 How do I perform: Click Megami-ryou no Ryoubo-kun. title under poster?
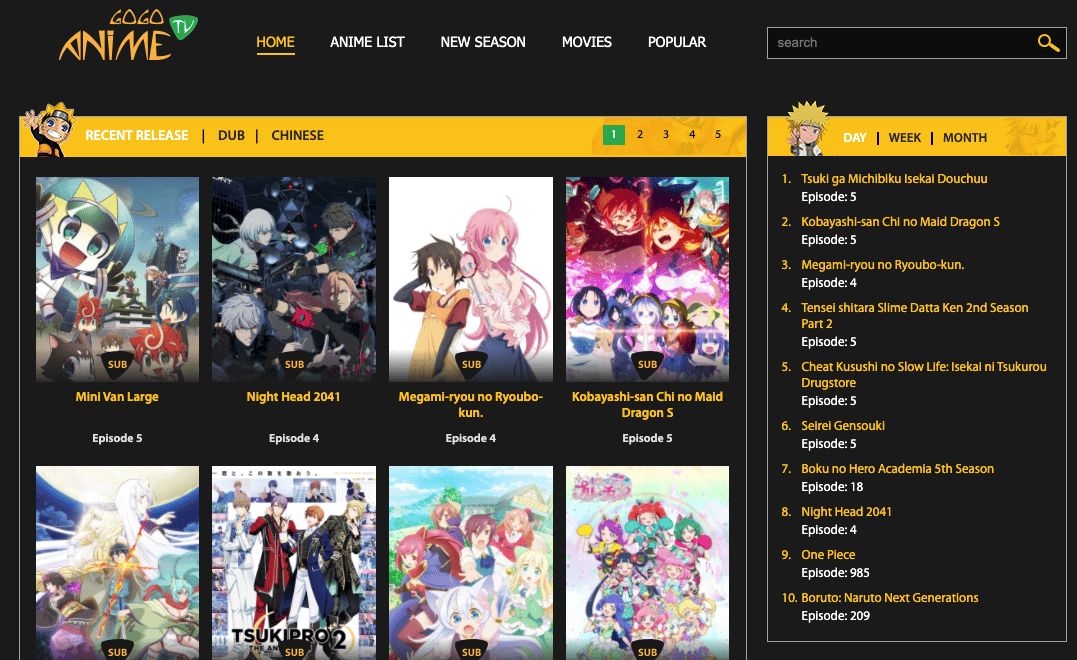(471, 405)
